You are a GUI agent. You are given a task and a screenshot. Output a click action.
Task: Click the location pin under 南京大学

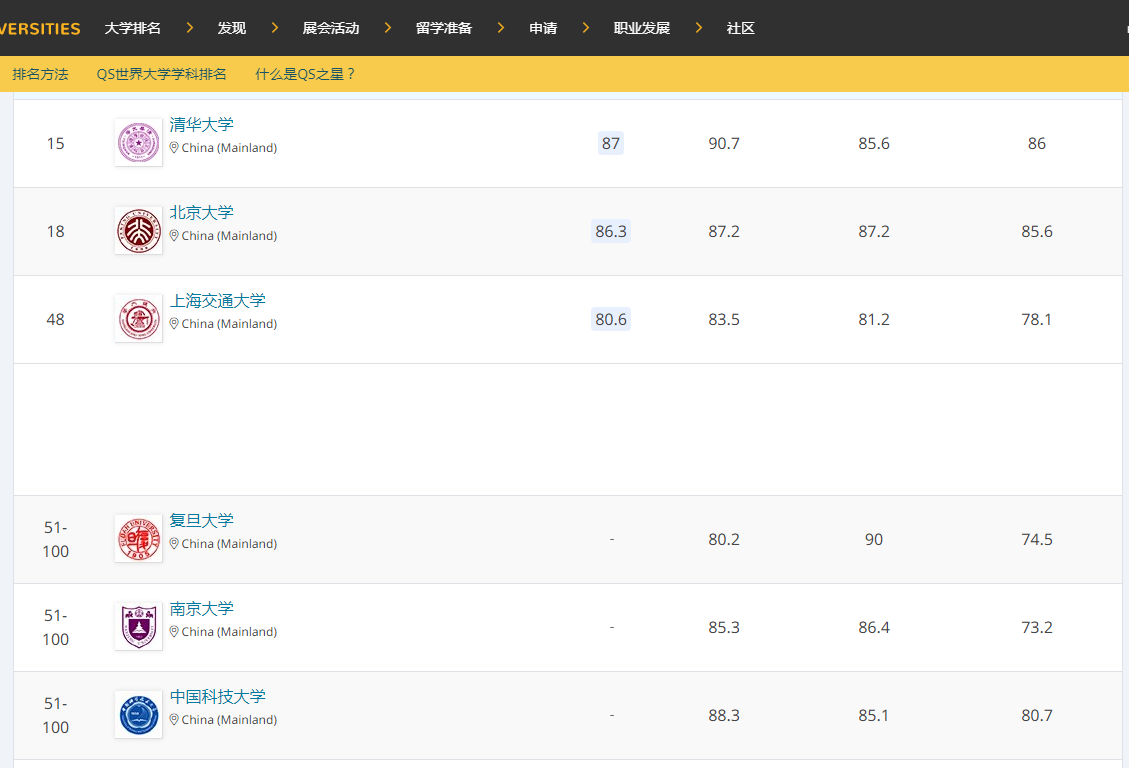tap(174, 631)
